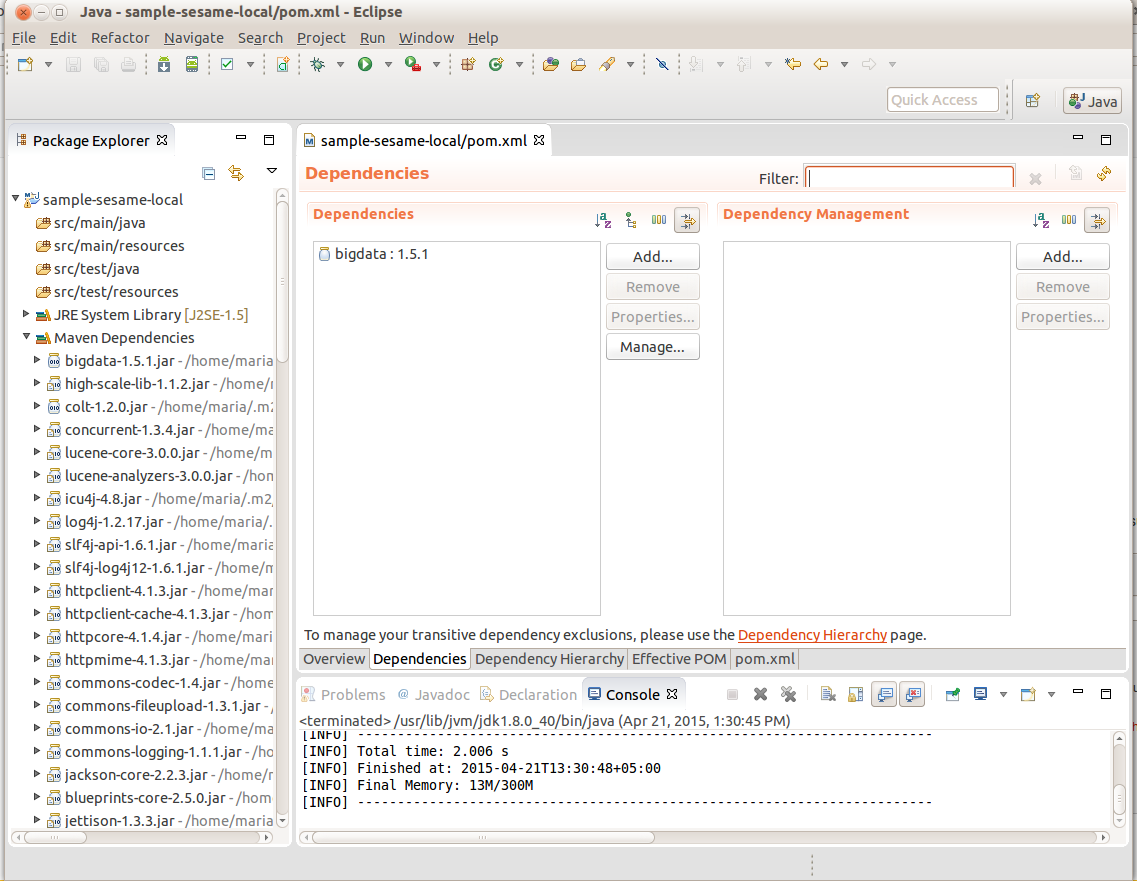1137x881 pixels.
Task: Click the Open Type icon in toolbar
Action: (x=551, y=65)
